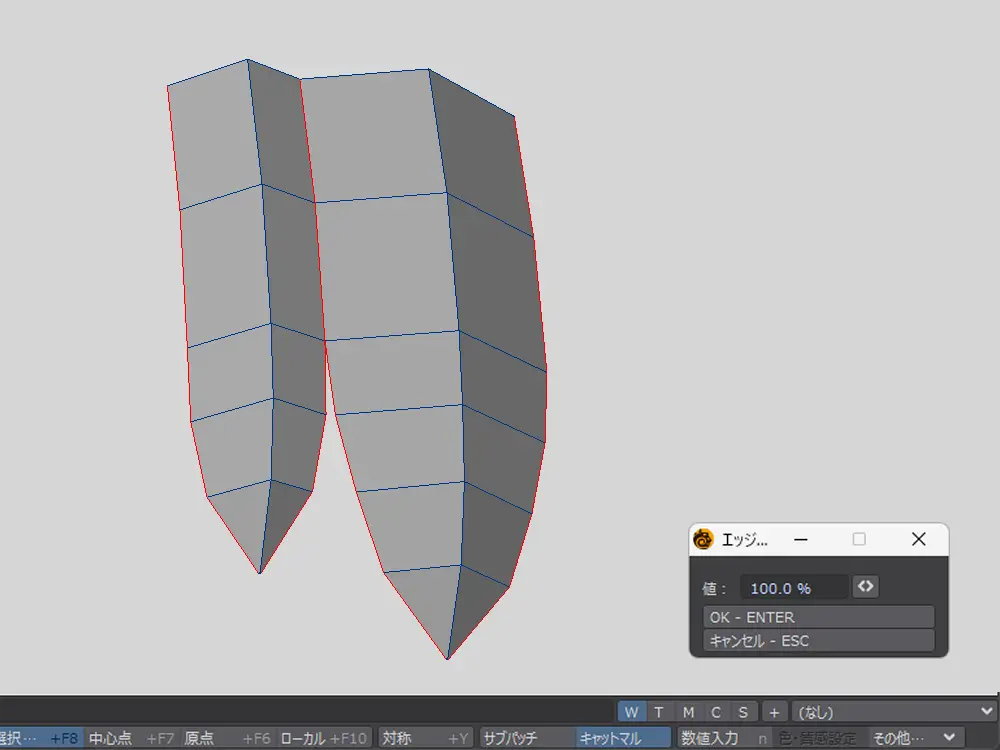The width and height of the screenshot is (1000, 750).
Task: Click the value mini-slider arrows button
Action: click(866, 587)
